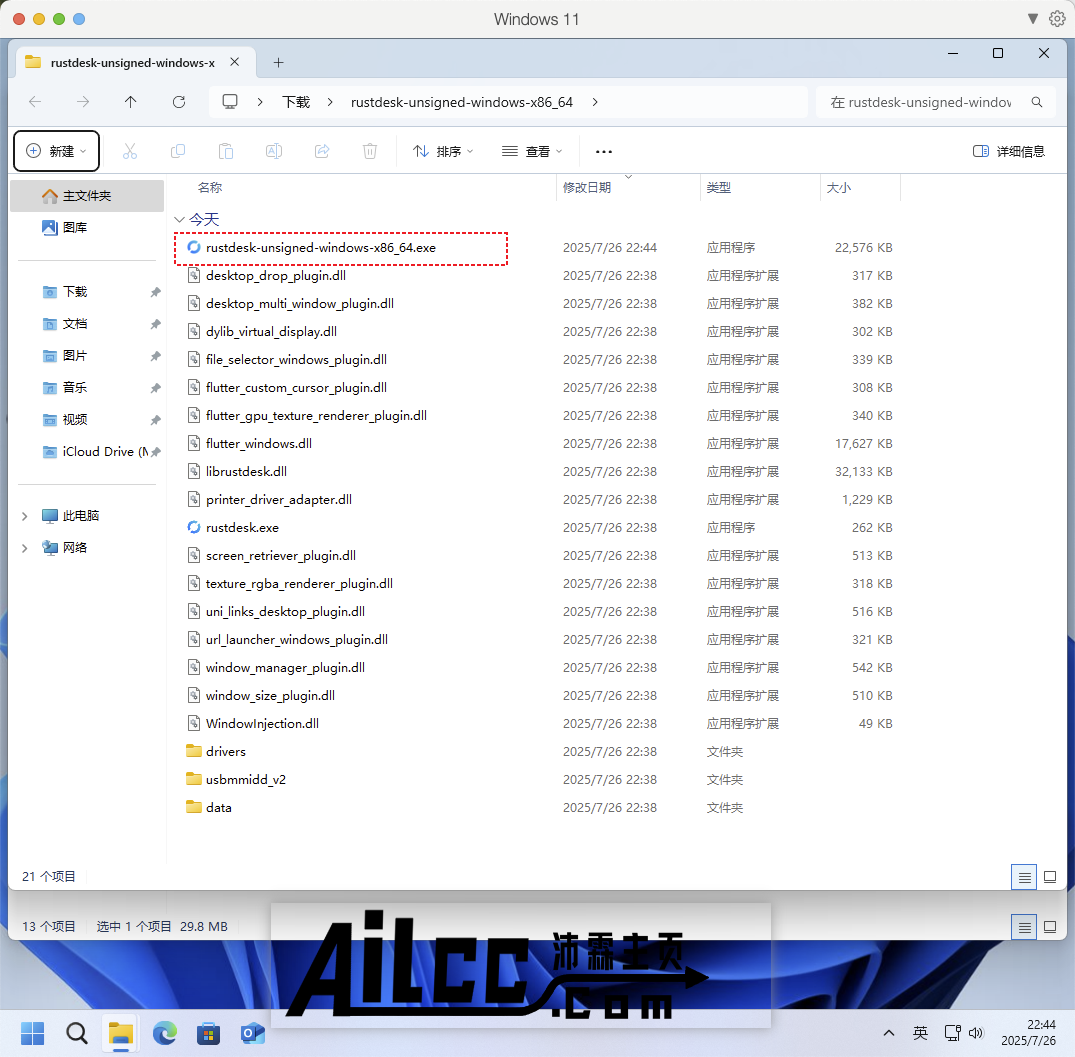Screen dimensions: 1075x1057
Task: Click the Share icon in toolbar
Action: pyautogui.click(x=322, y=151)
